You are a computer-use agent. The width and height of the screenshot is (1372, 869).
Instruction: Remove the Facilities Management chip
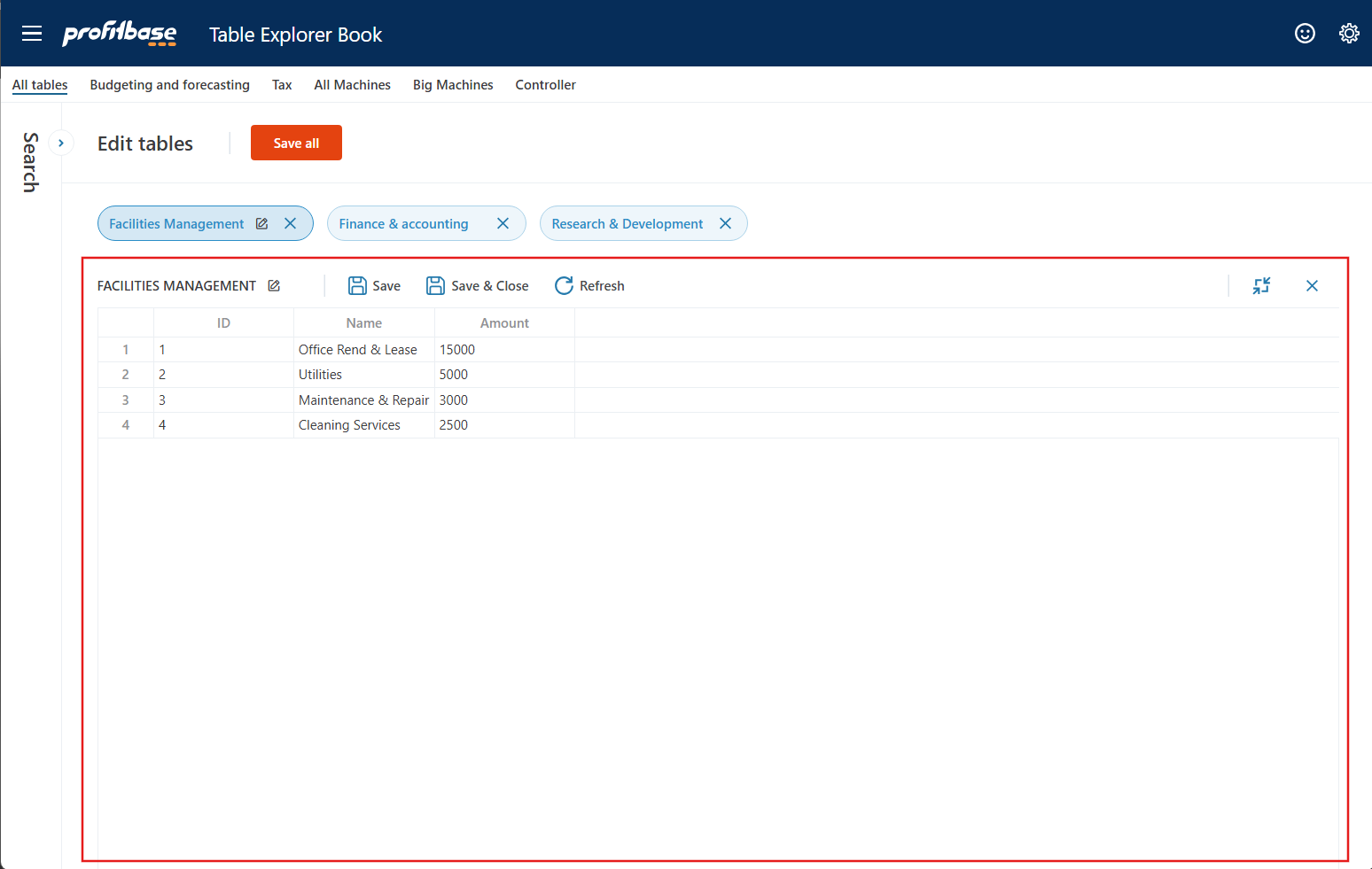point(290,224)
